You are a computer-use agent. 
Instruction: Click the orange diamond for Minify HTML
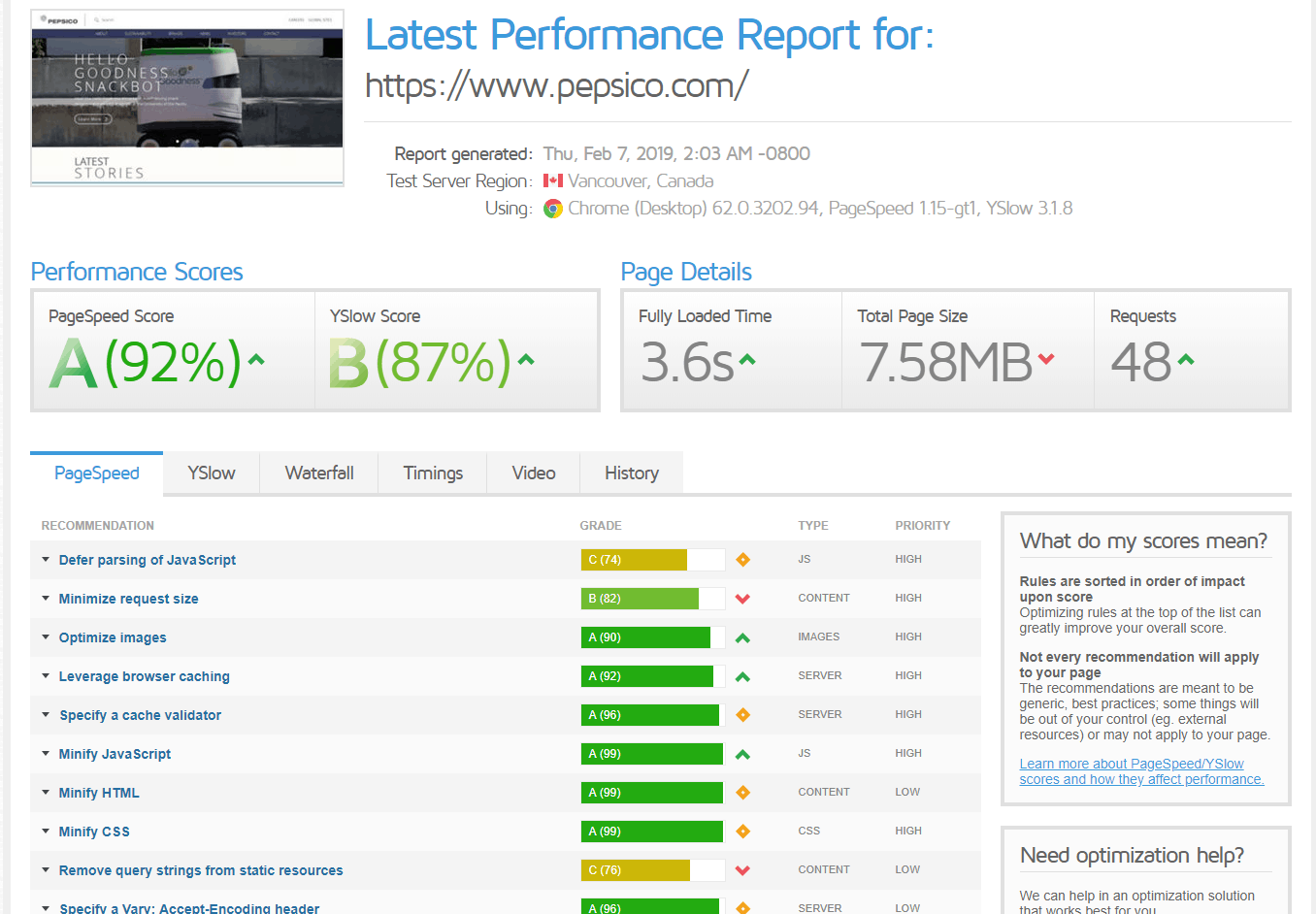(742, 793)
